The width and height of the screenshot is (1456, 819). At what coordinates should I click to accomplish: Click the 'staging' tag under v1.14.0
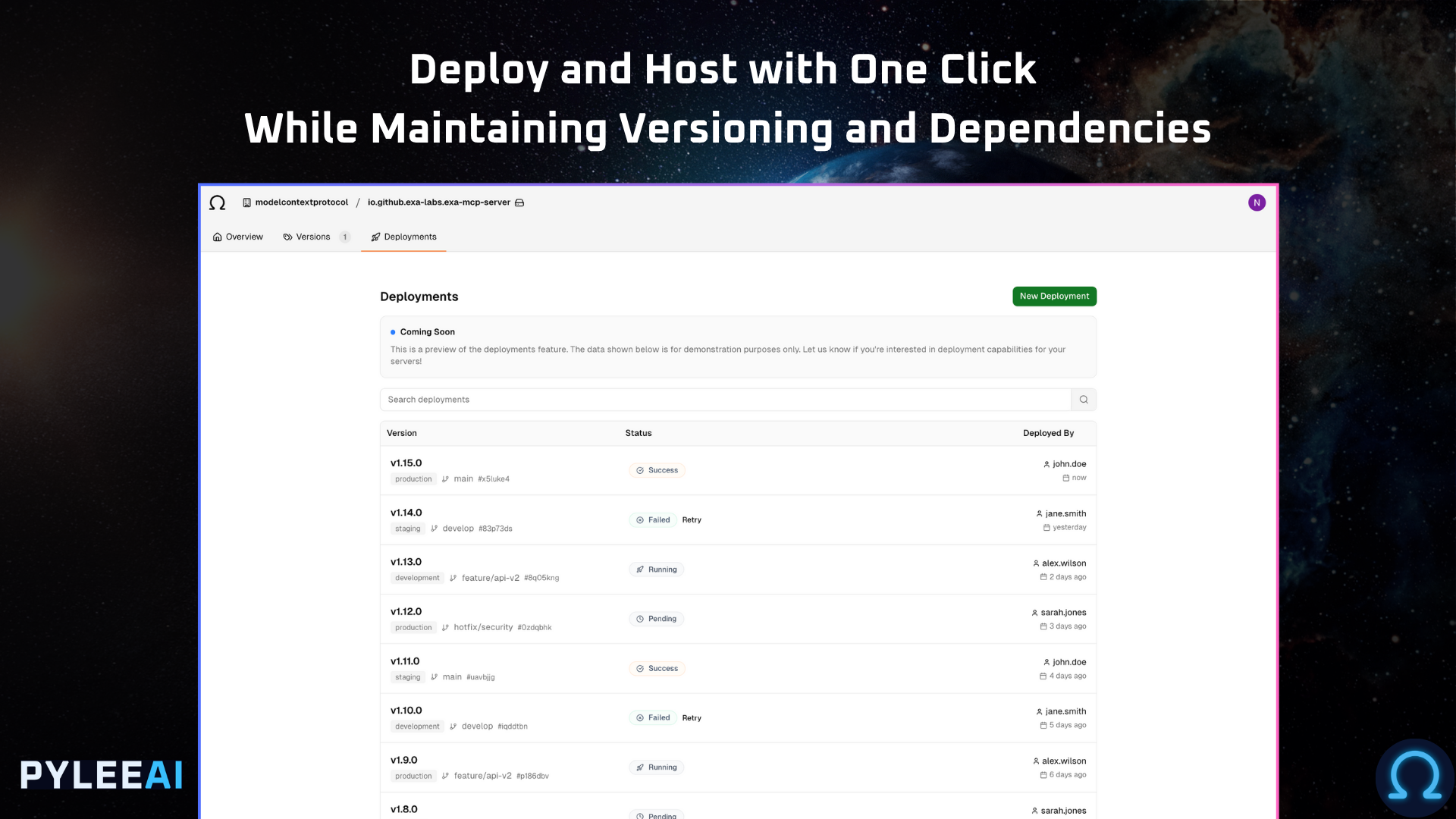coord(407,529)
